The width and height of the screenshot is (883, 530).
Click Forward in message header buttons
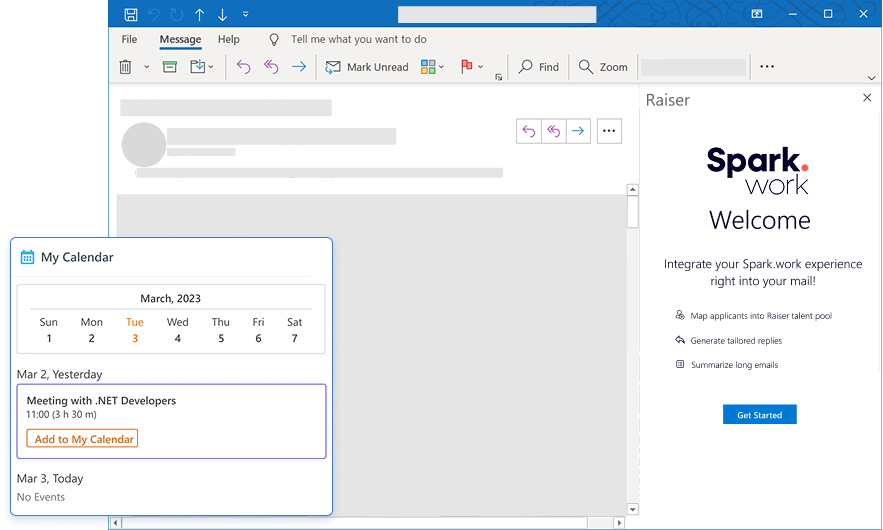[x=578, y=131]
